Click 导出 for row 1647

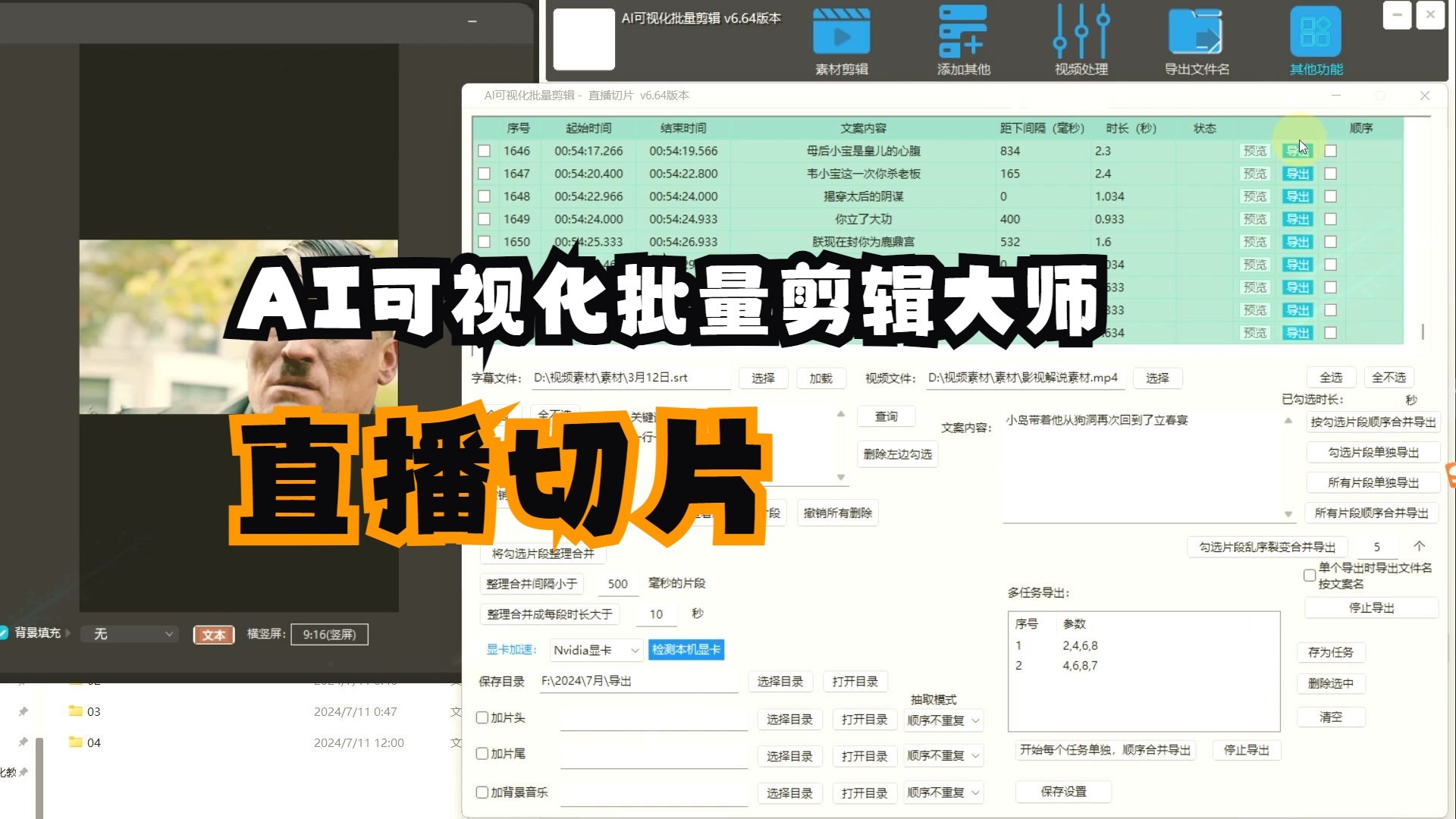click(1298, 174)
